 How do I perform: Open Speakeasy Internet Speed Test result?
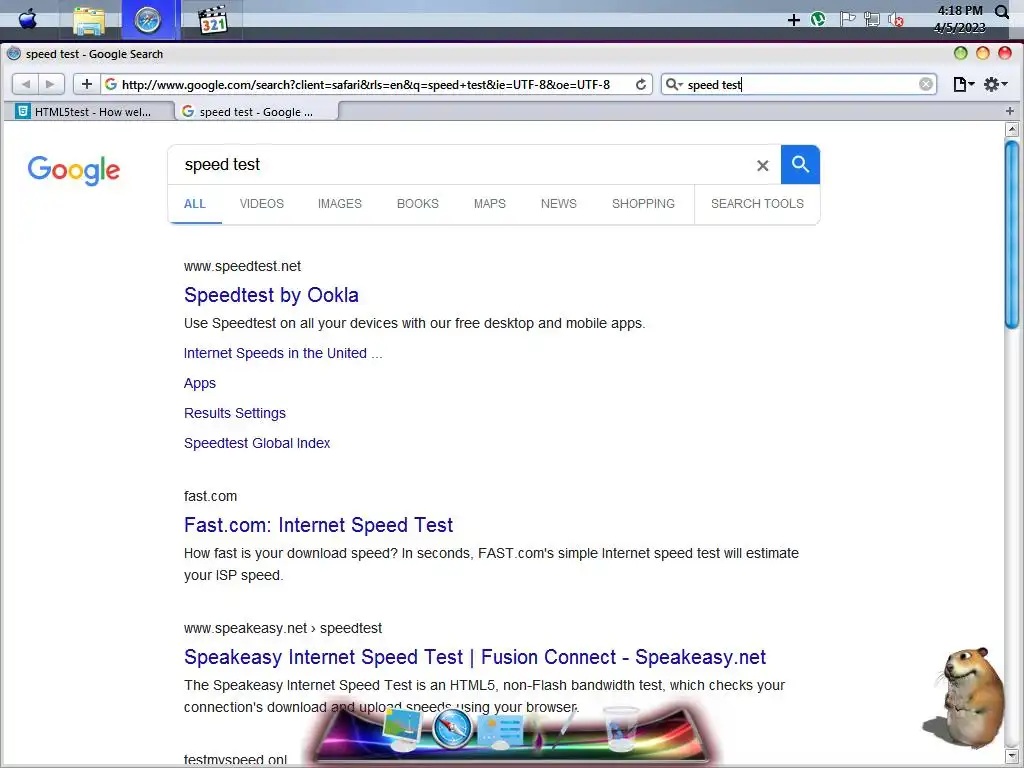point(475,657)
